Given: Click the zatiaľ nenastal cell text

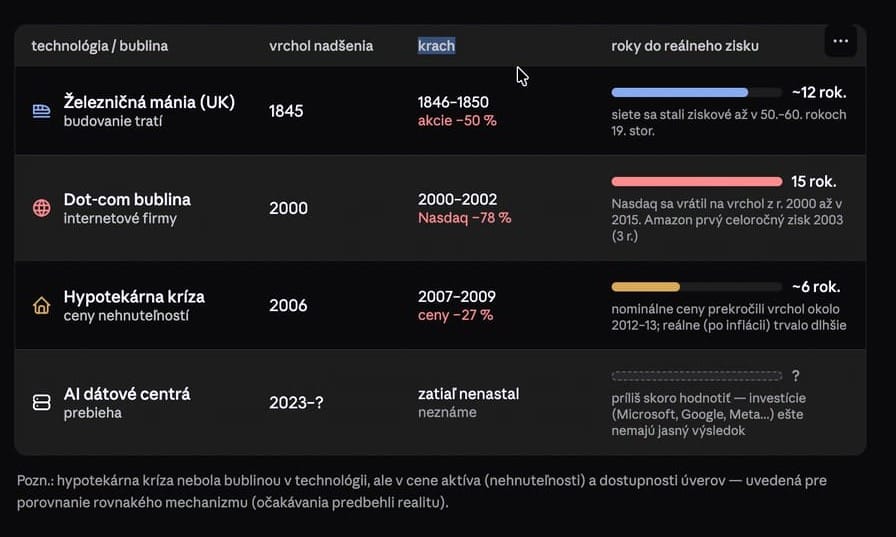Looking at the screenshot, I should click(469, 394).
